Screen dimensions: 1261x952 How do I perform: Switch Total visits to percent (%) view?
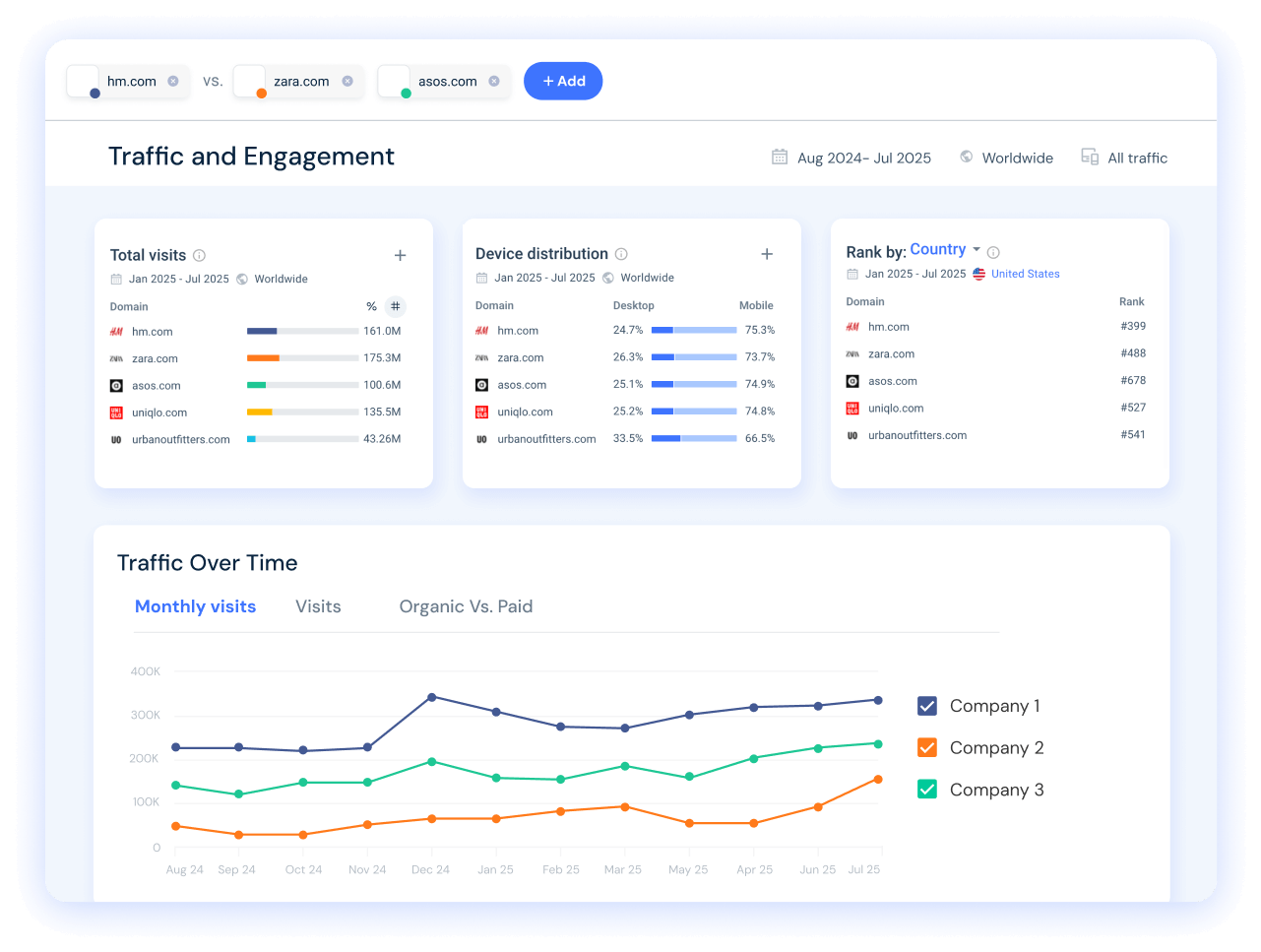371,306
